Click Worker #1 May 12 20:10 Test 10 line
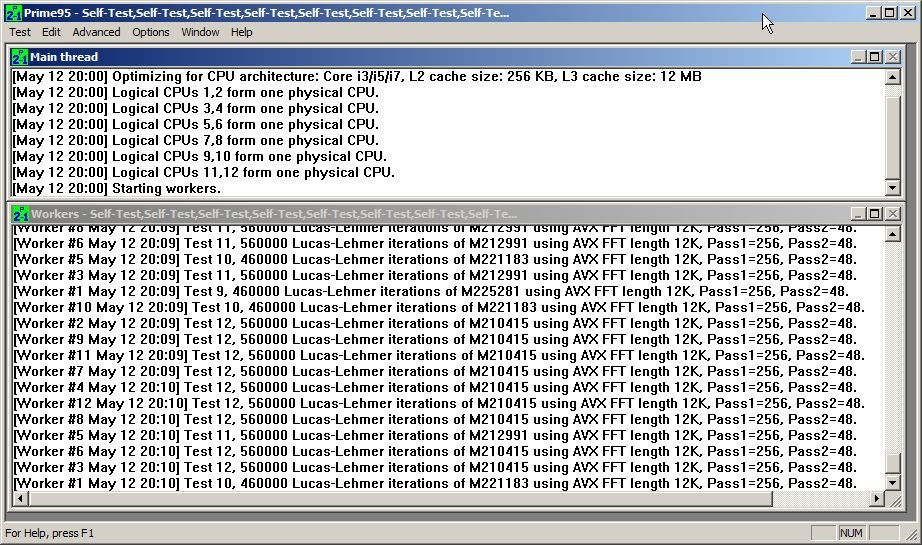 [435, 483]
